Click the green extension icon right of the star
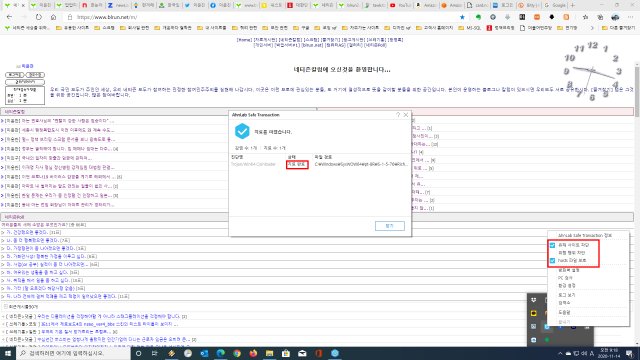The height and width of the screenshot is (360, 640). [478, 17]
